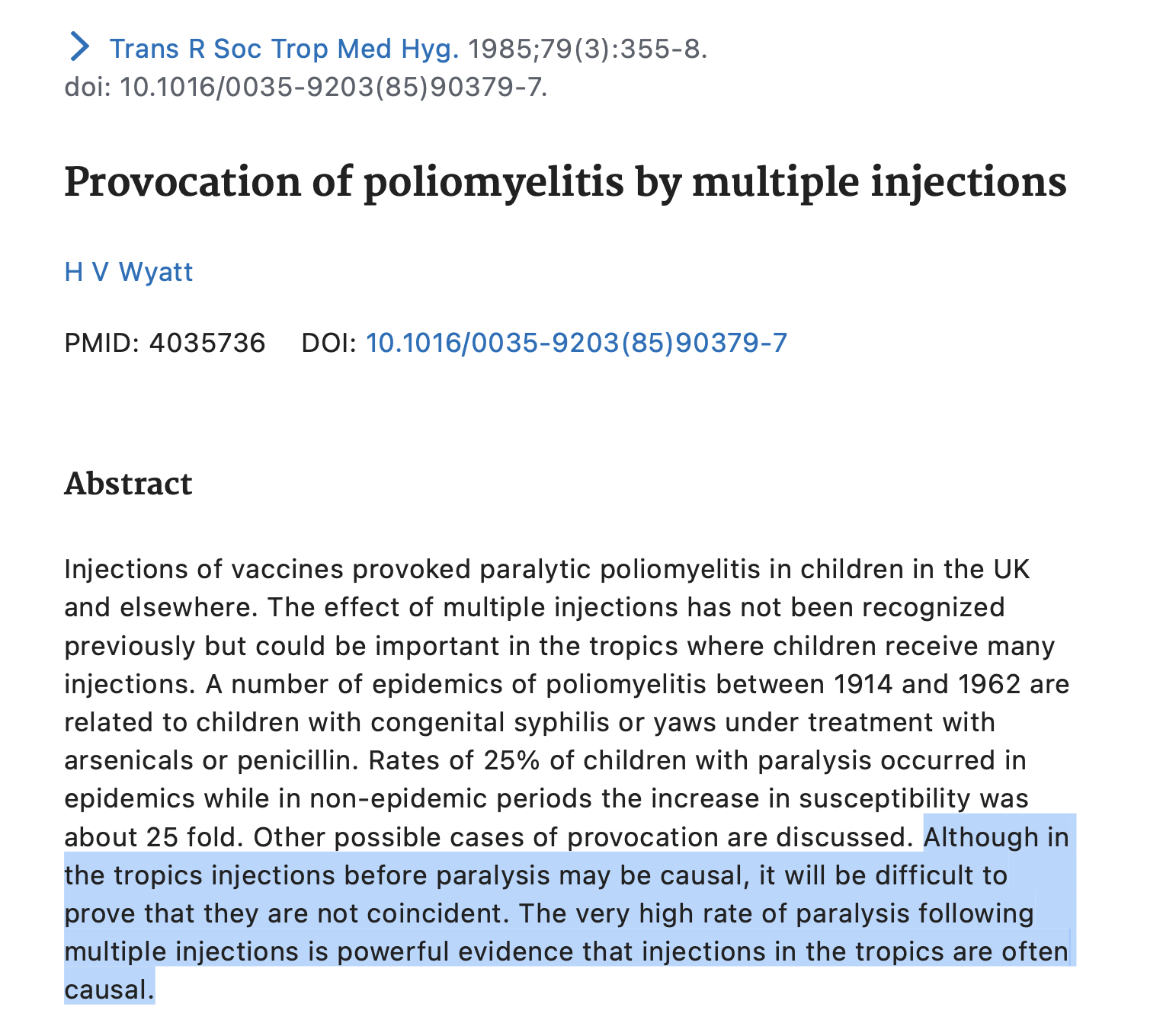Click the article title about poliomyelitis provocation

[565, 184]
